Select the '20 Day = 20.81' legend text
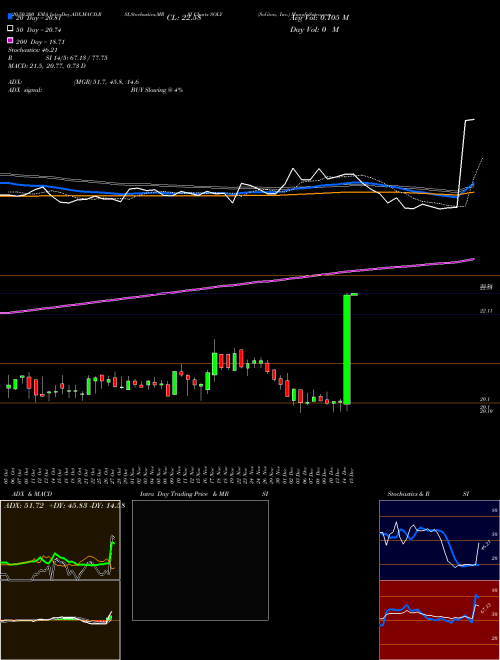 [x=39, y=17]
